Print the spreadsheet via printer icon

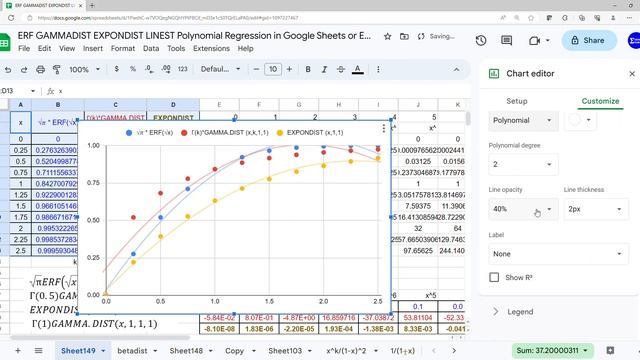pyautogui.click(x=40, y=69)
